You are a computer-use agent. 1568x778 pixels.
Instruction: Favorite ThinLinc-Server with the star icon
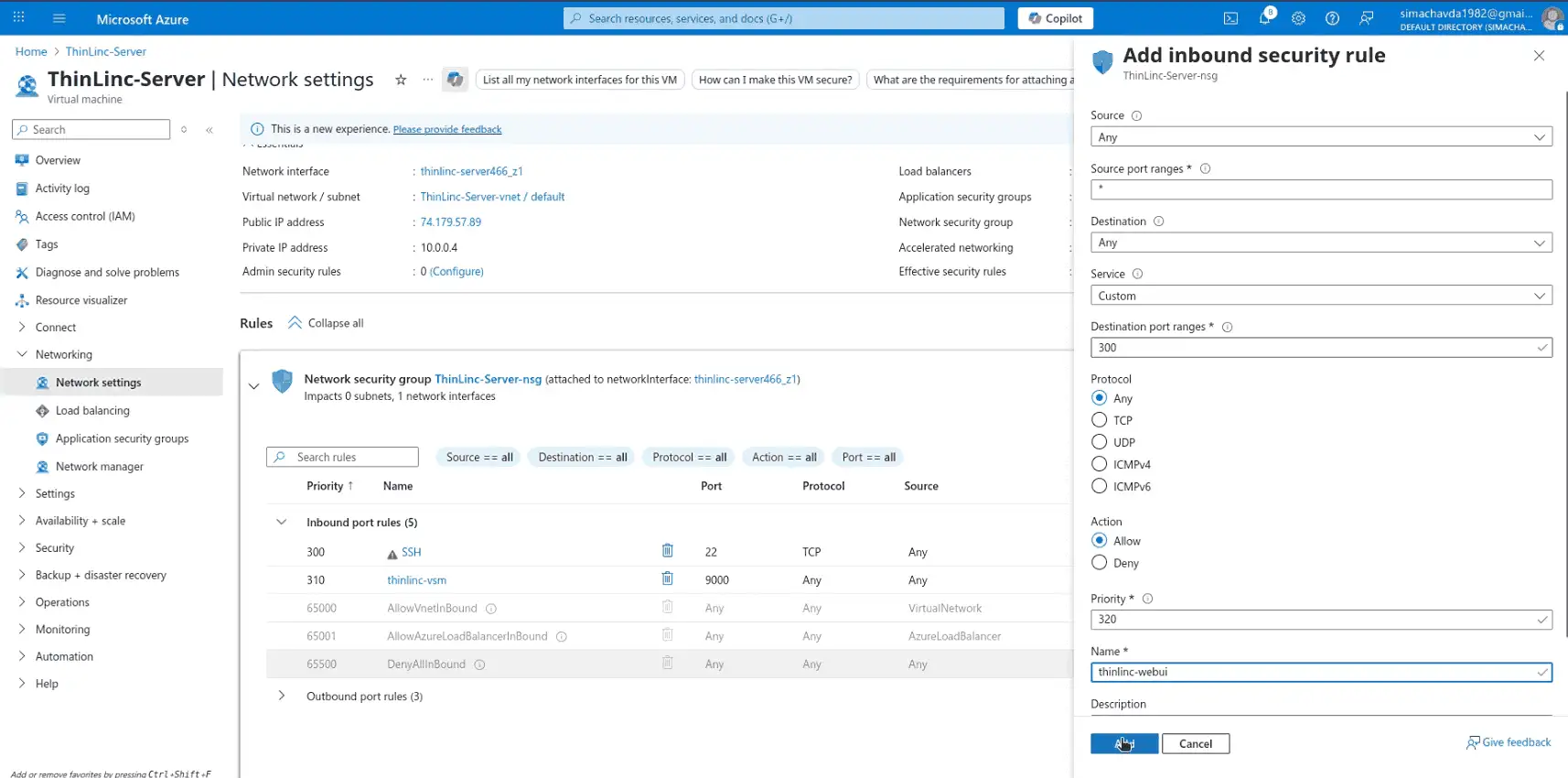tap(401, 80)
